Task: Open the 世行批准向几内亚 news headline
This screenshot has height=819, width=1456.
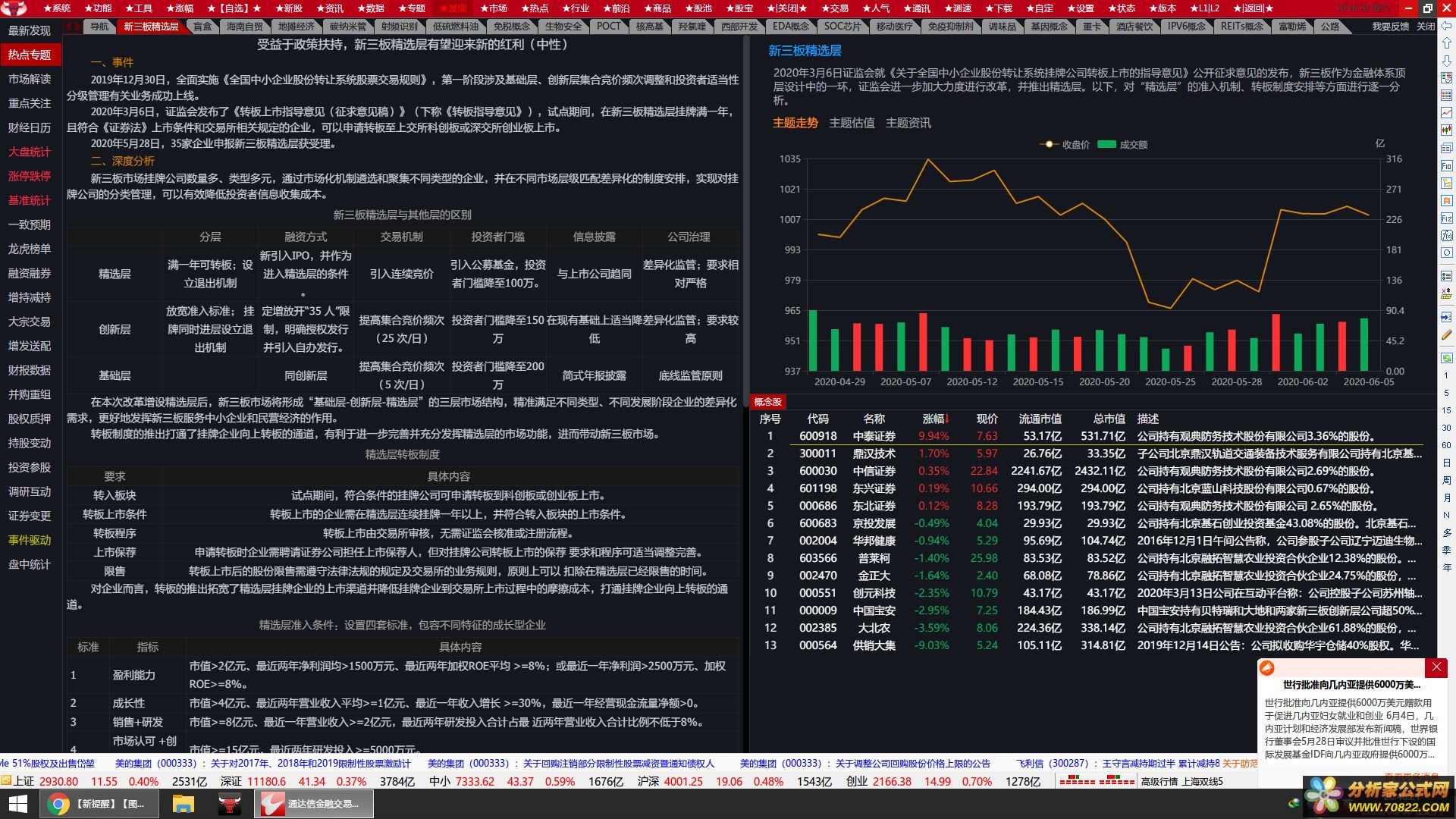Action: [1351, 685]
